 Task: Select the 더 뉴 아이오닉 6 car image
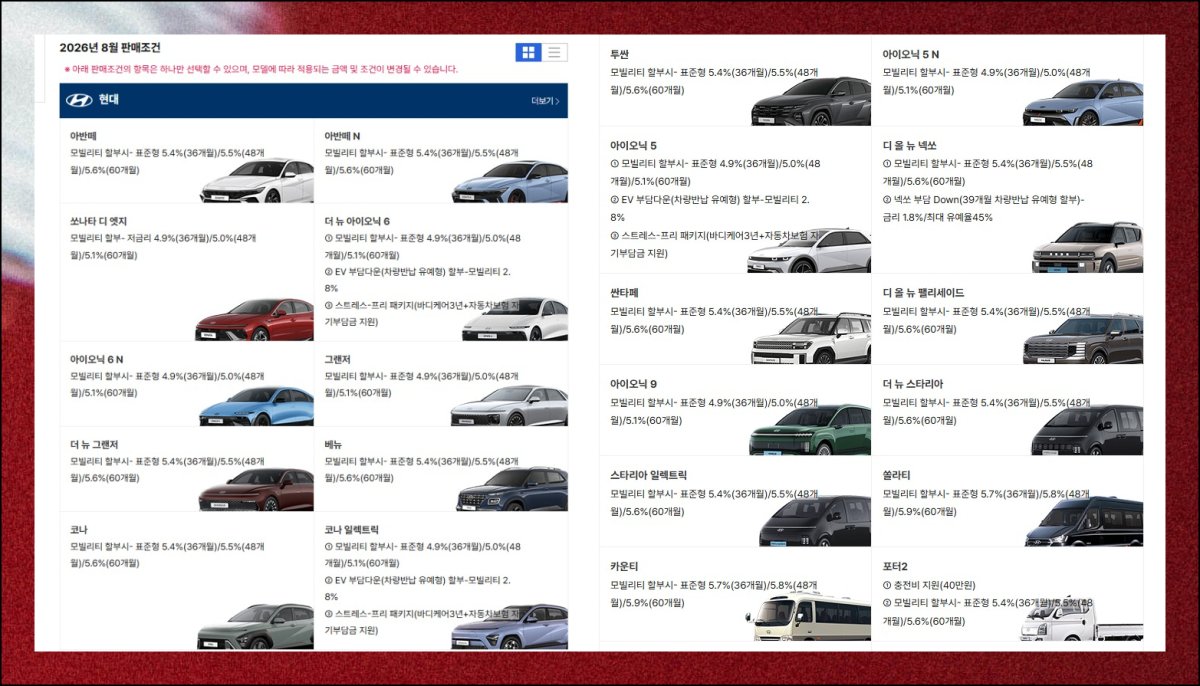pos(515,319)
